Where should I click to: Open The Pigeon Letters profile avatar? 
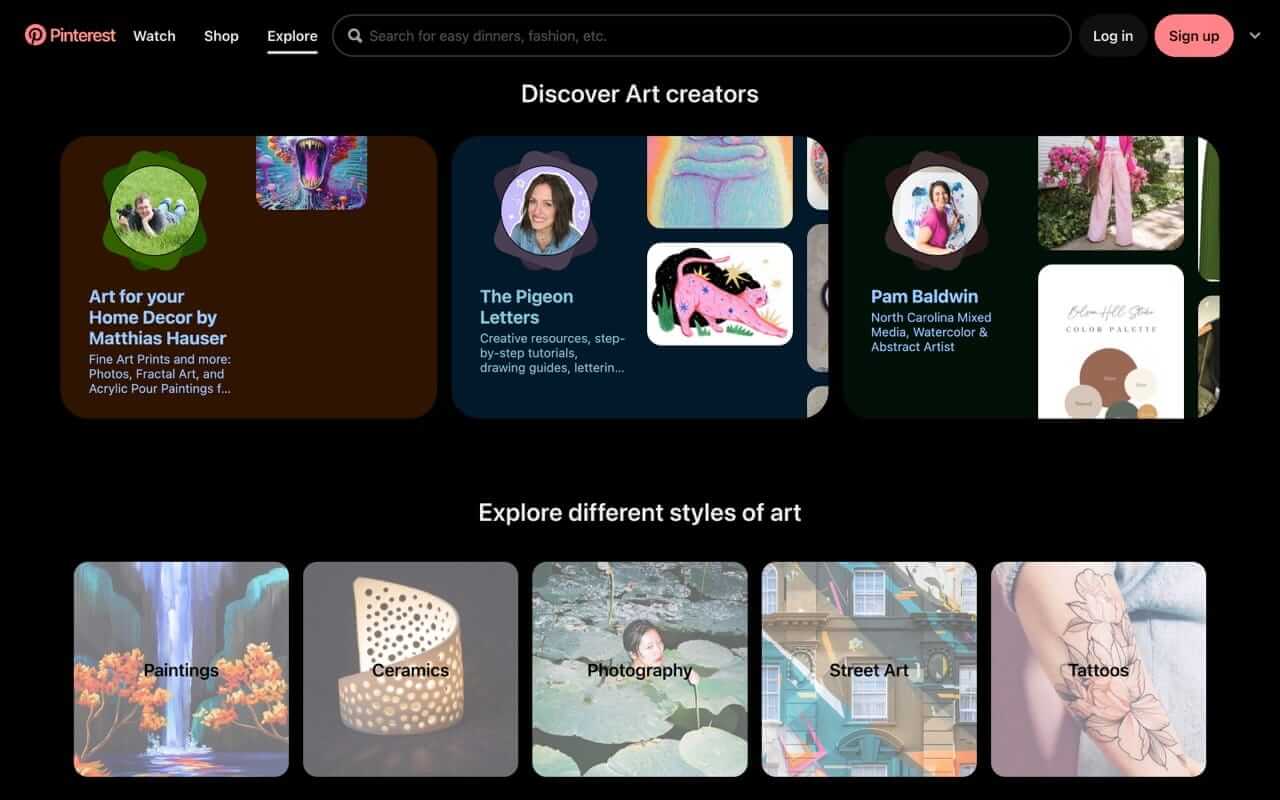click(545, 211)
